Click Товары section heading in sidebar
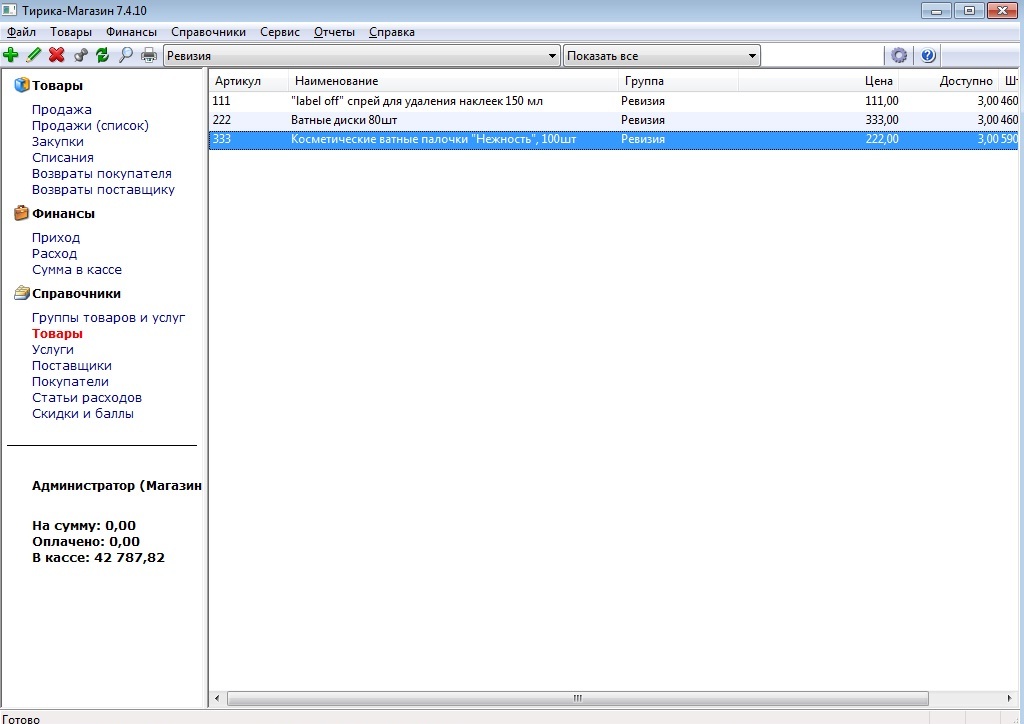The width and height of the screenshot is (1024, 724). [57, 86]
